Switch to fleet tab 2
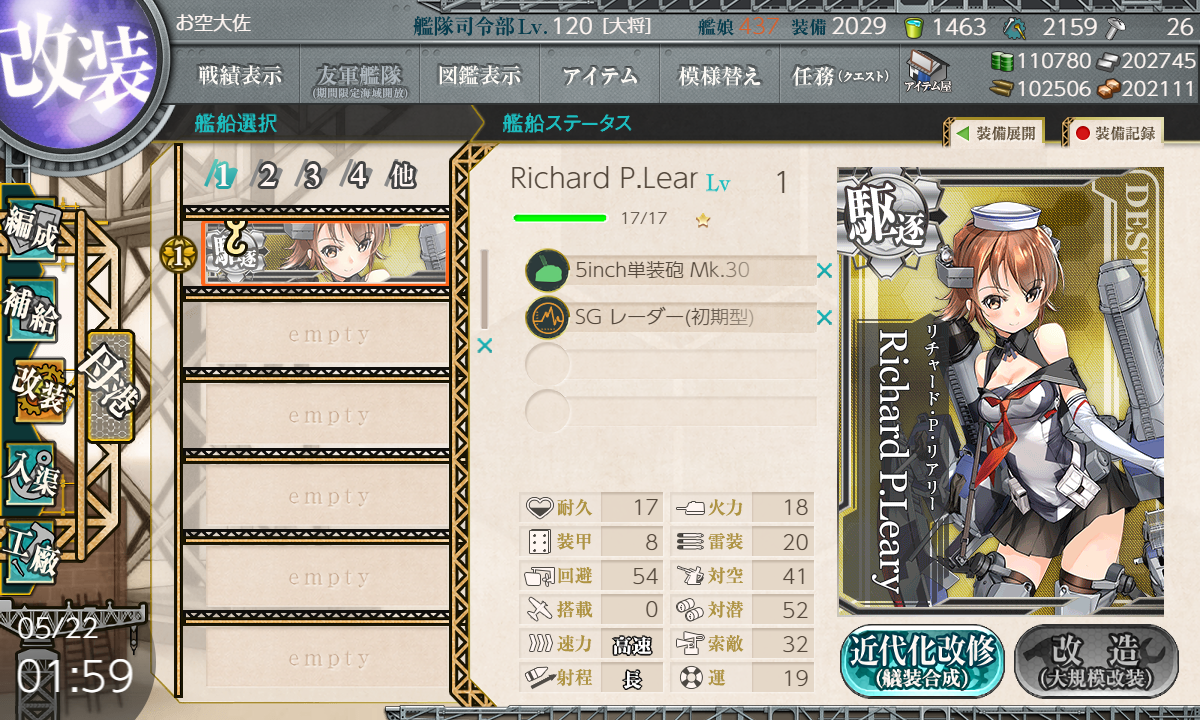The image size is (1200, 720). [267, 176]
